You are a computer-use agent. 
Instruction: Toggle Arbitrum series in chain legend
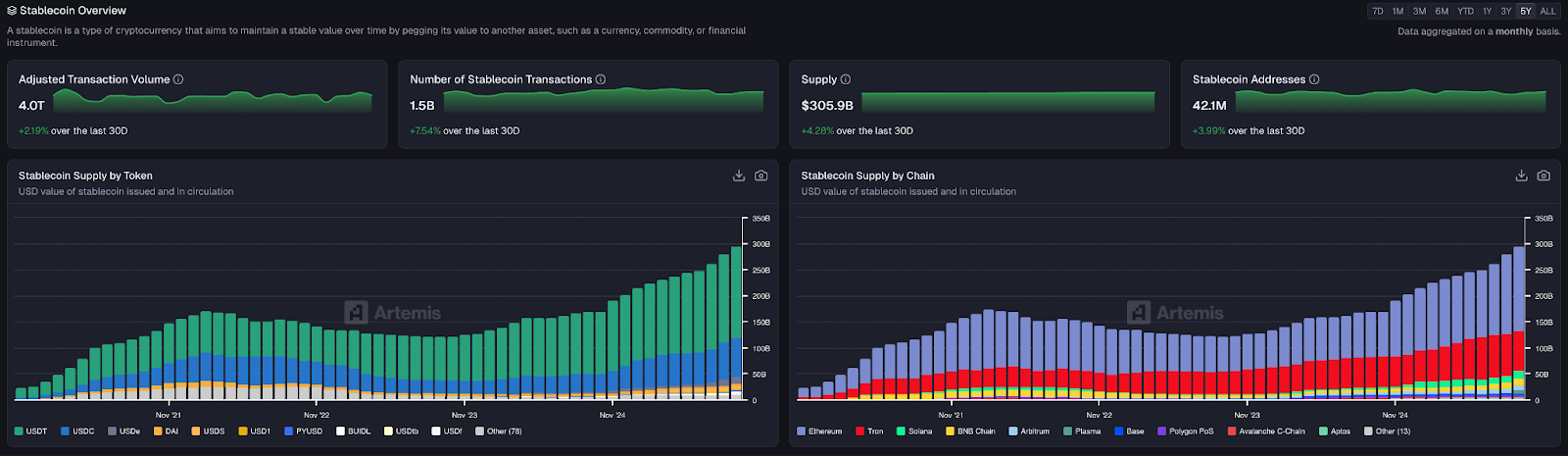pyautogui.click(x=1029, y=431)
